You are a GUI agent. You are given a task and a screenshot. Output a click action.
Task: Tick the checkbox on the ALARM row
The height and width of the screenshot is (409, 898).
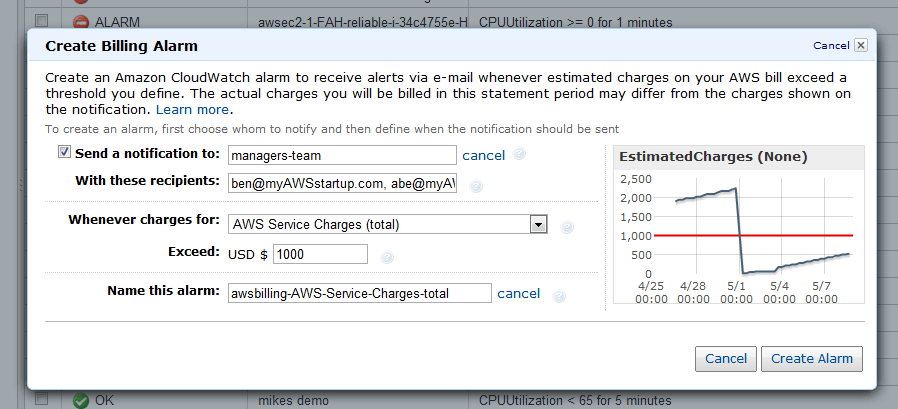41,20
